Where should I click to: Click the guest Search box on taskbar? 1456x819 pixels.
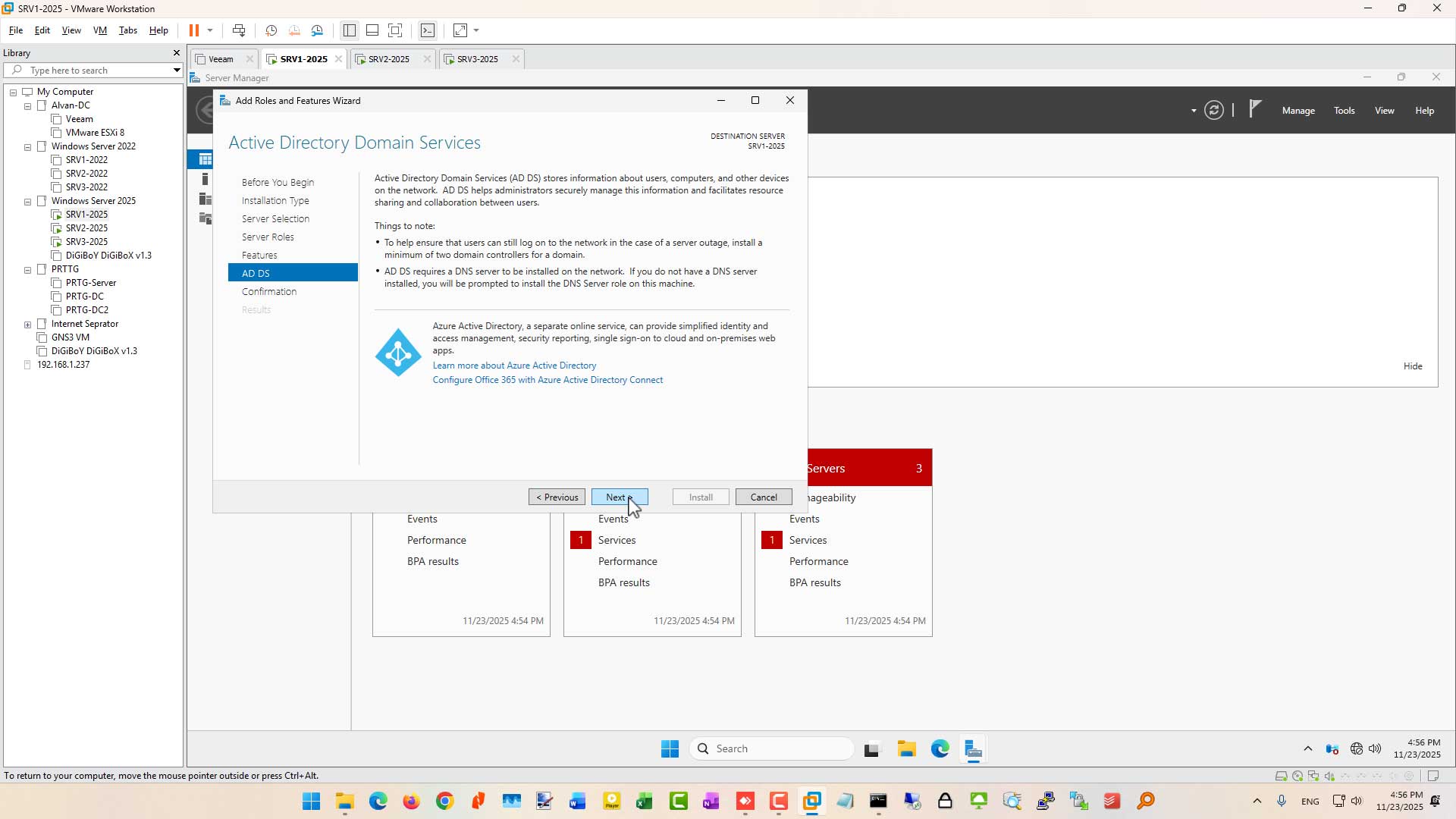pos(771,749)
